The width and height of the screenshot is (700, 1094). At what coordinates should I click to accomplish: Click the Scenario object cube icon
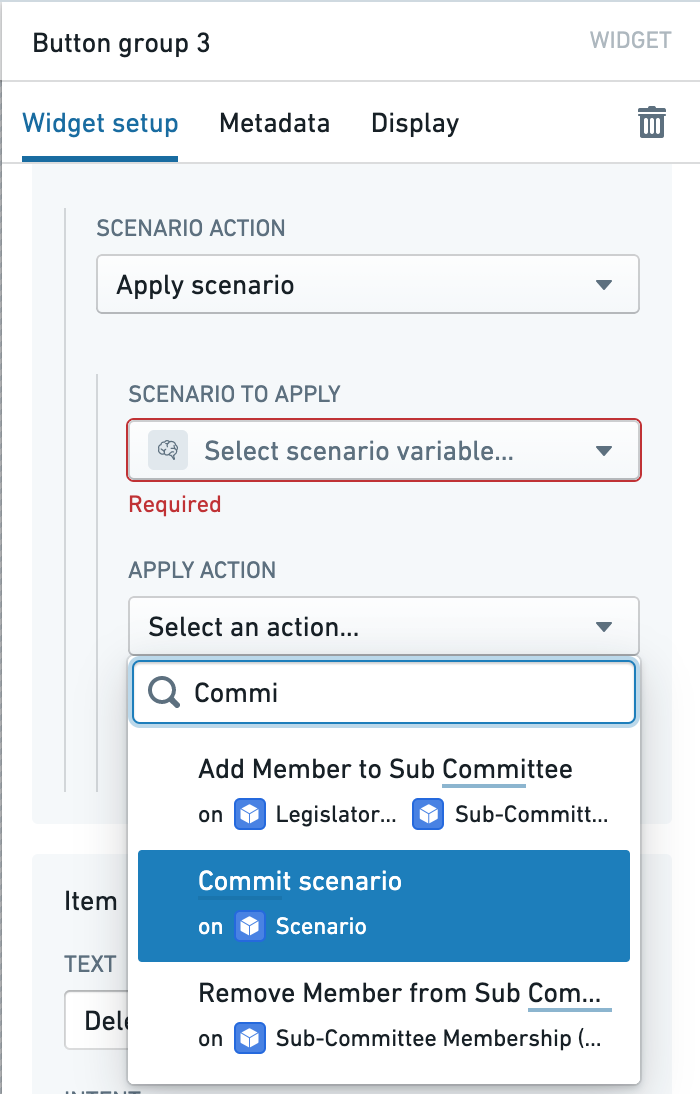250,927
